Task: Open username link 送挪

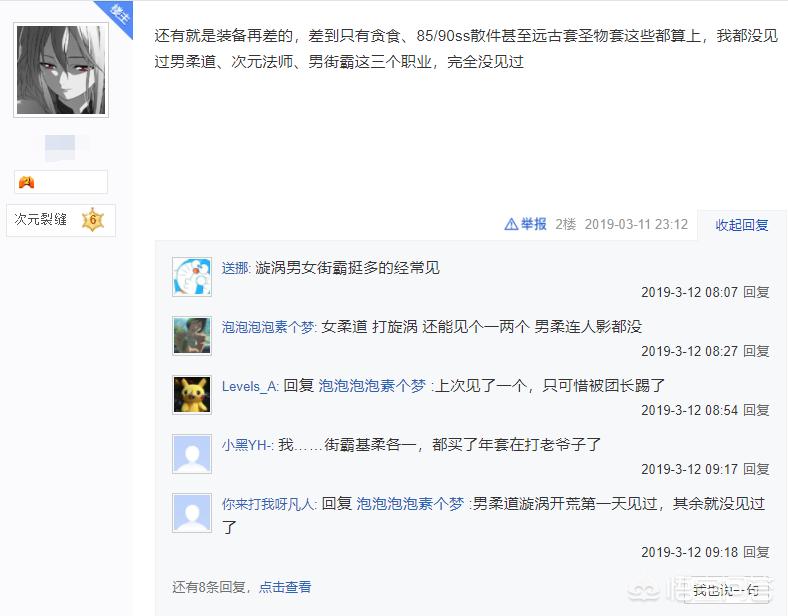Action: pos(236,268)
